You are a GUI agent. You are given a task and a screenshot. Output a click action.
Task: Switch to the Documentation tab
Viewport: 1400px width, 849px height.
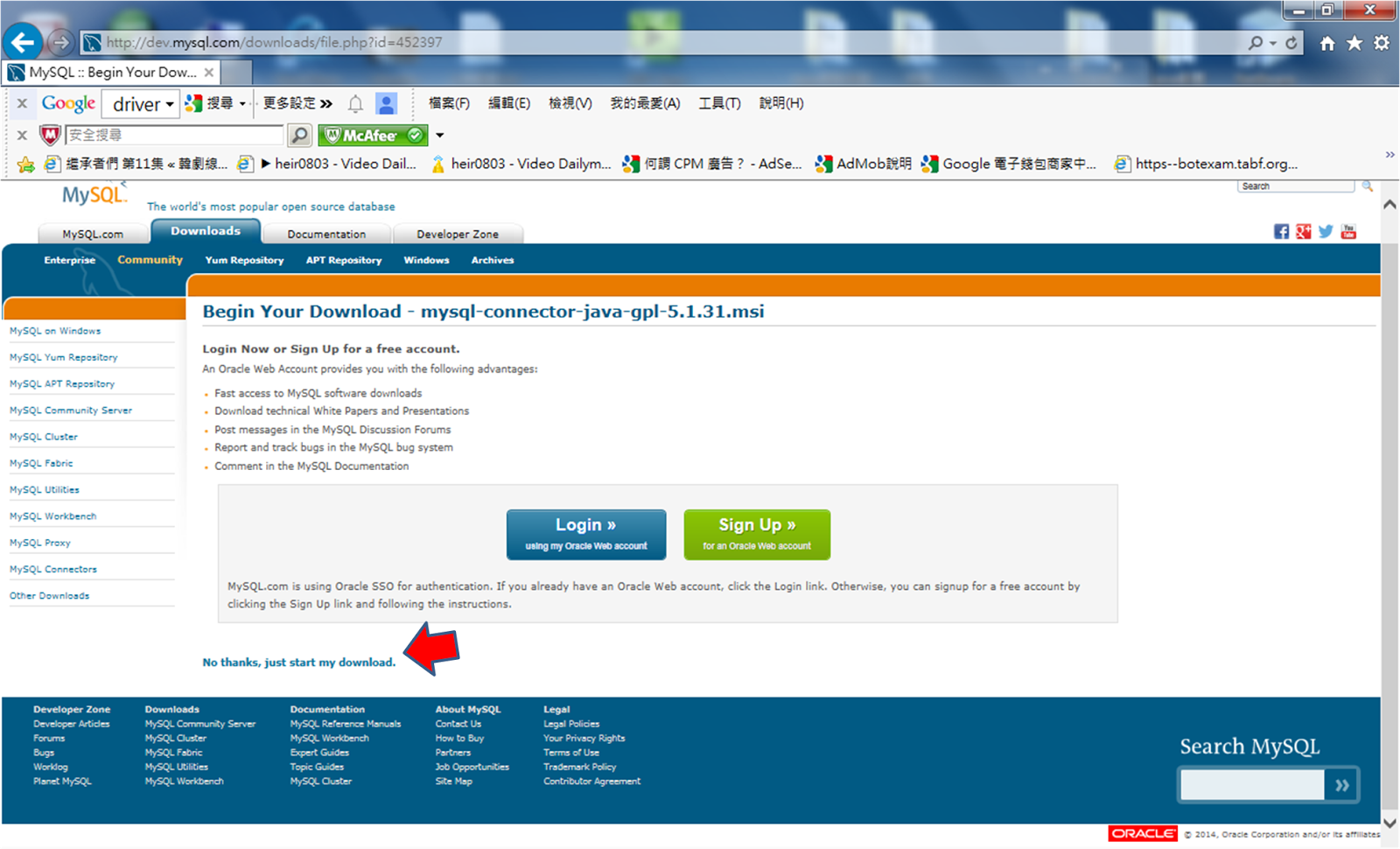pyautogui.click(x=326, y=234)
